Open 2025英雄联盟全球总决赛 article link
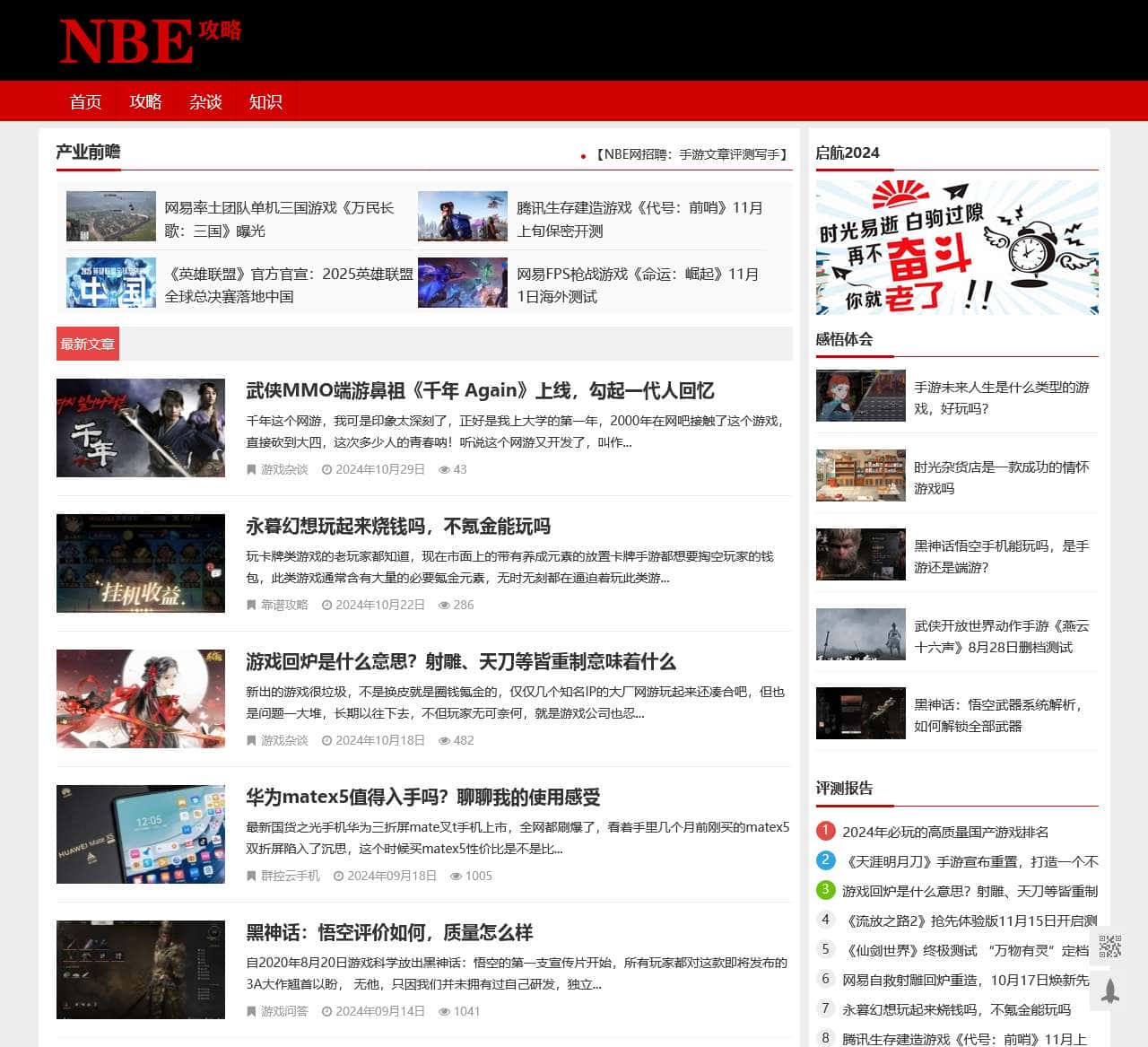 pyautogui.click(x=289, y=284)
